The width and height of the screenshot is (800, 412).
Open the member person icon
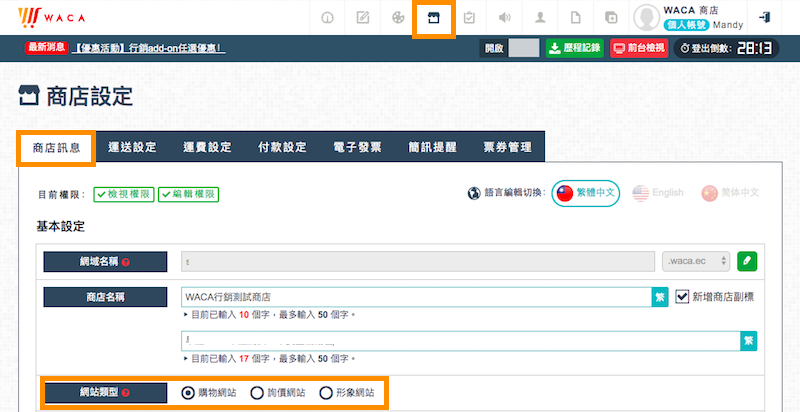coord(540,18)
